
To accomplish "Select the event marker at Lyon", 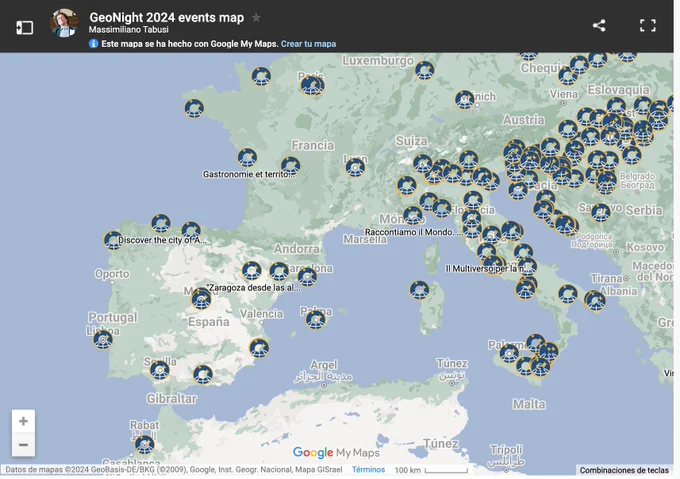I will coord(355,167).
